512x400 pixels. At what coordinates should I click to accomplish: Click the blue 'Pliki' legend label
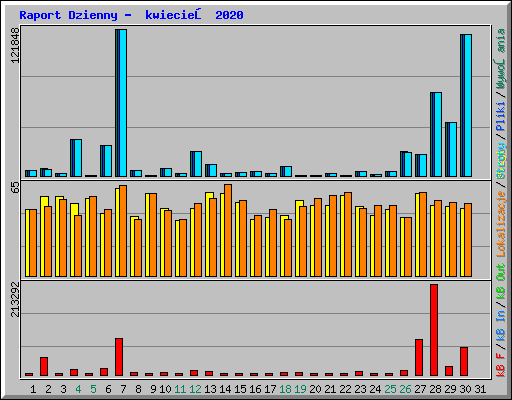(501, 117)
